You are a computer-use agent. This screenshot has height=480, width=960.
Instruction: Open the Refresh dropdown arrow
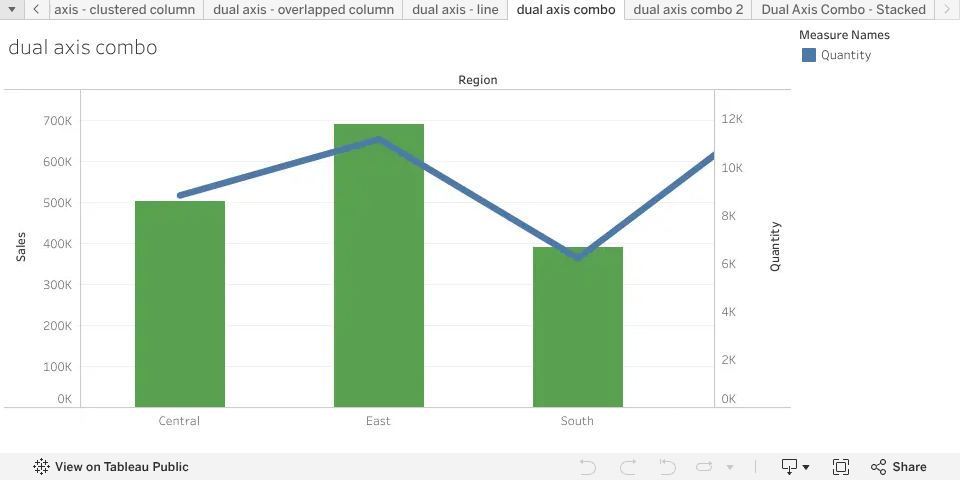point(729,468)
